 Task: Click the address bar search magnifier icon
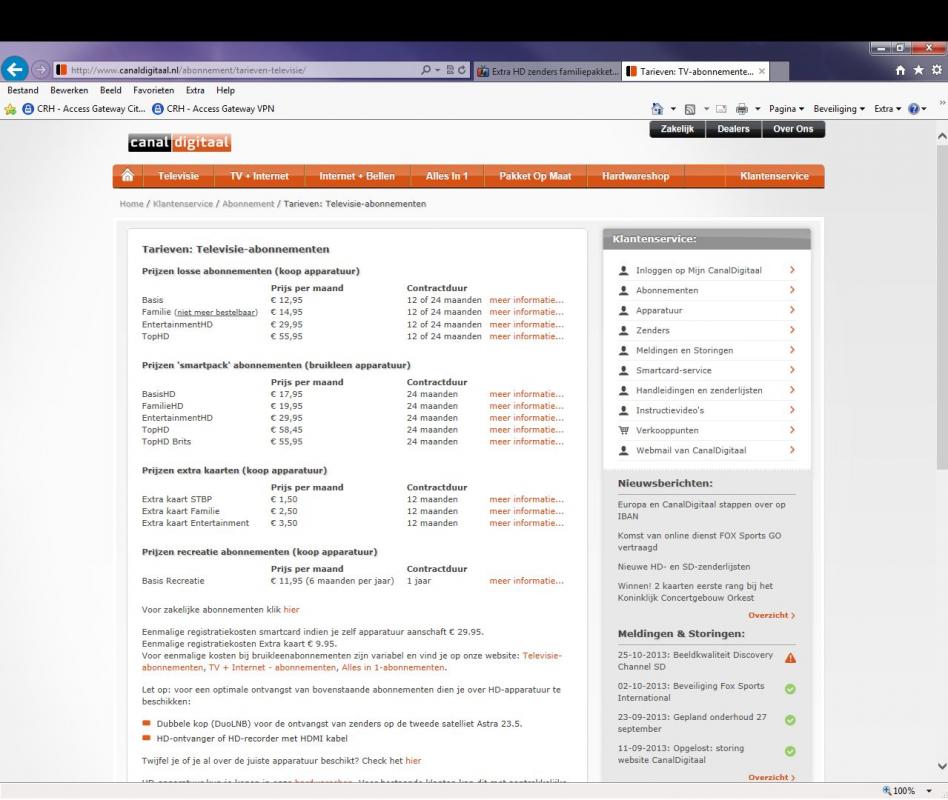pos(426,70)
